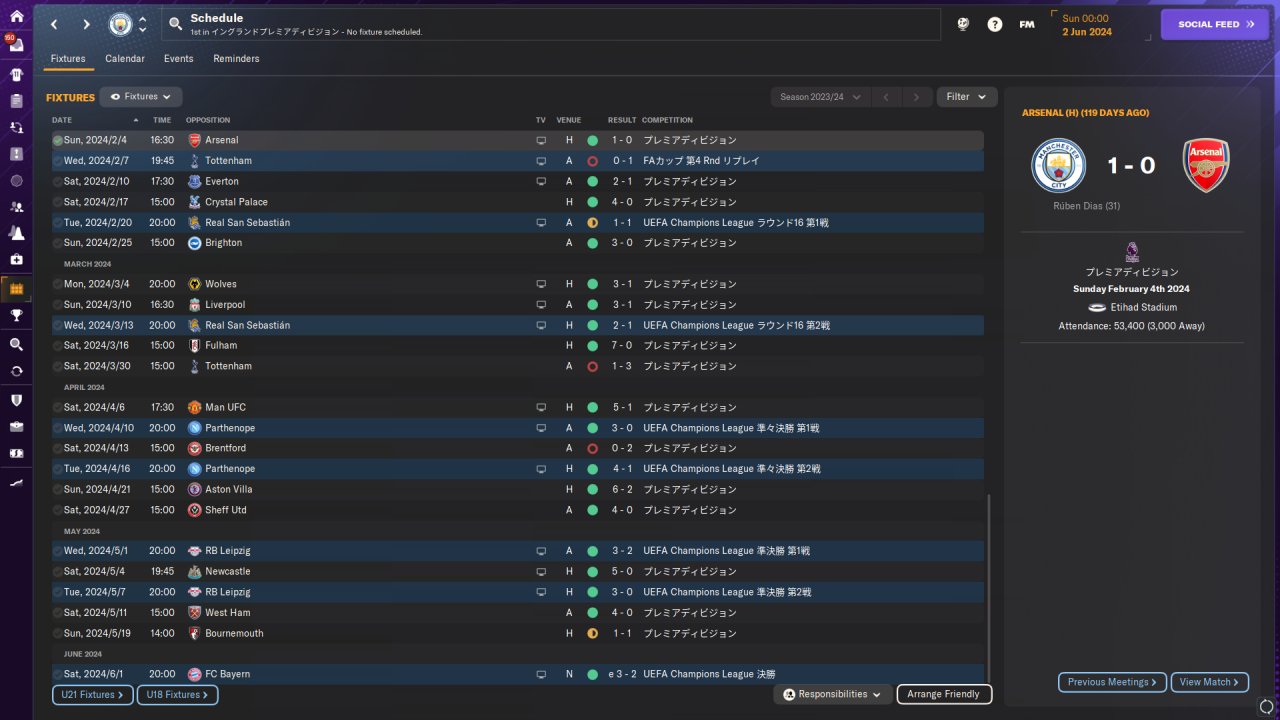Switch to the Fixtures tab
The height and width of the screenshot is (720, 1280).
point(68,59)
